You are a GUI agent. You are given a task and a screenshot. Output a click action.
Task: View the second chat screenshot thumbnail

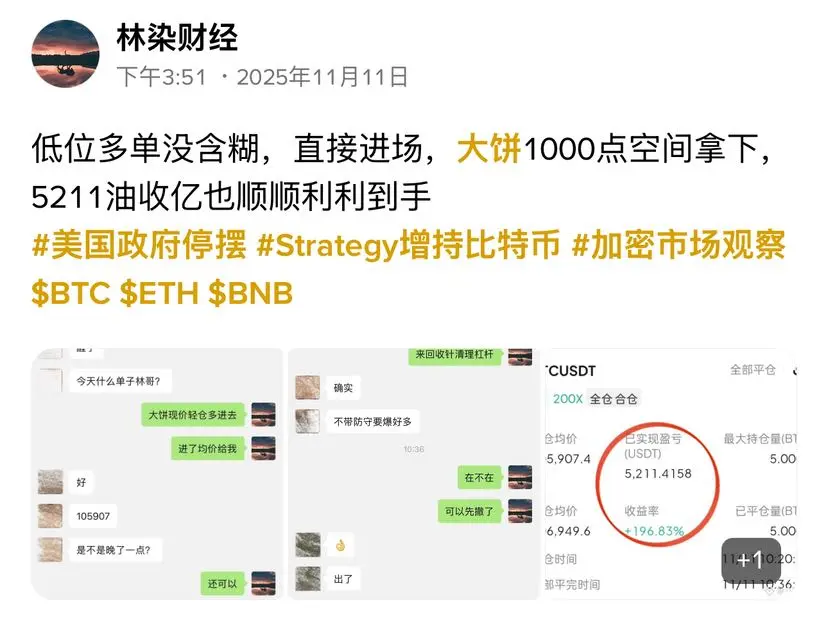click(x=413, y=474)
